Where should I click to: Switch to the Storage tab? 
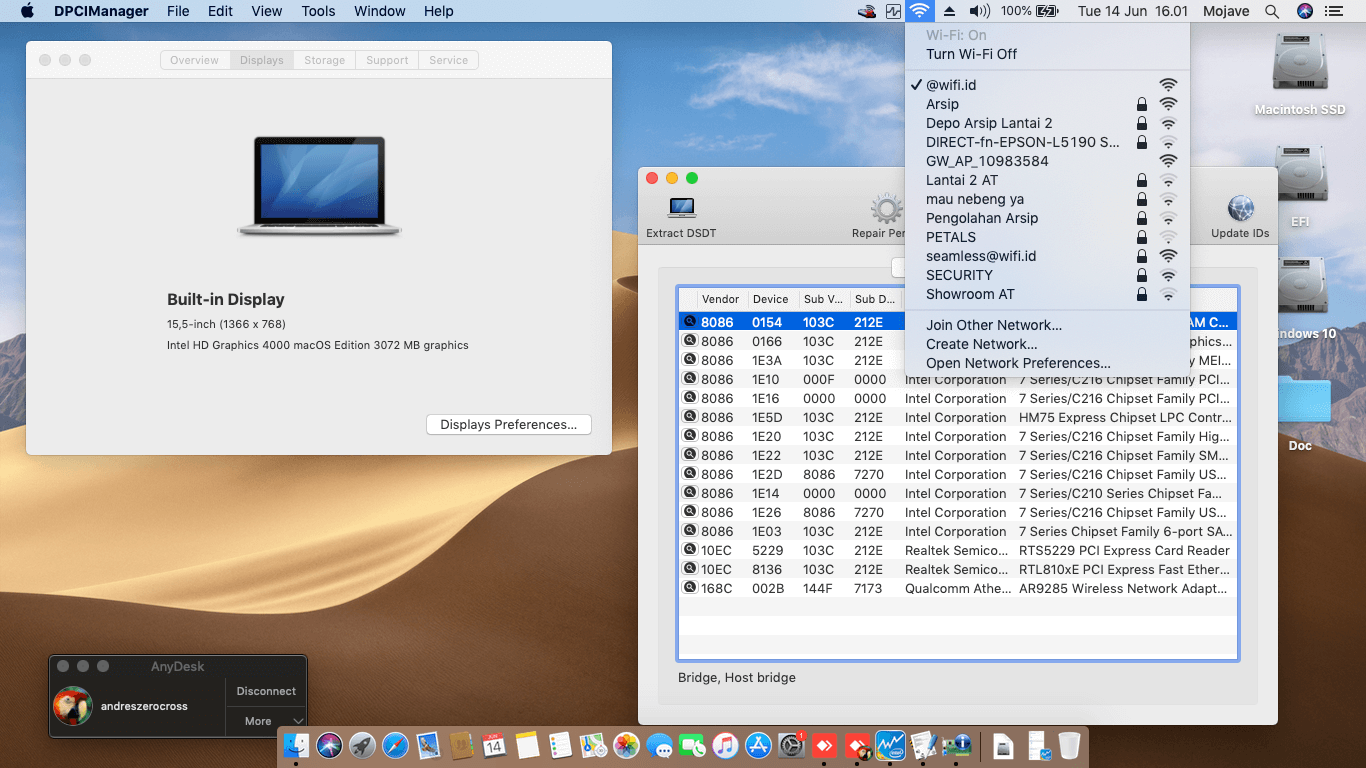pyautogui.click(x=324, y=60)
